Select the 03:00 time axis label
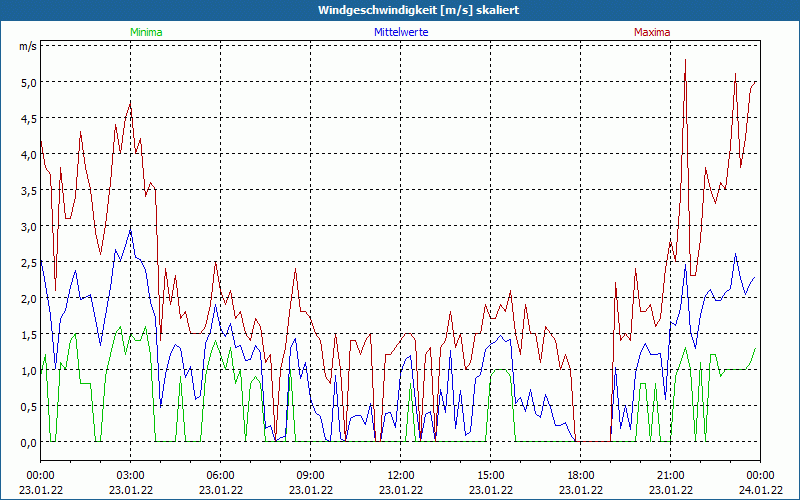The image size is (800, 500). [130, 475]
